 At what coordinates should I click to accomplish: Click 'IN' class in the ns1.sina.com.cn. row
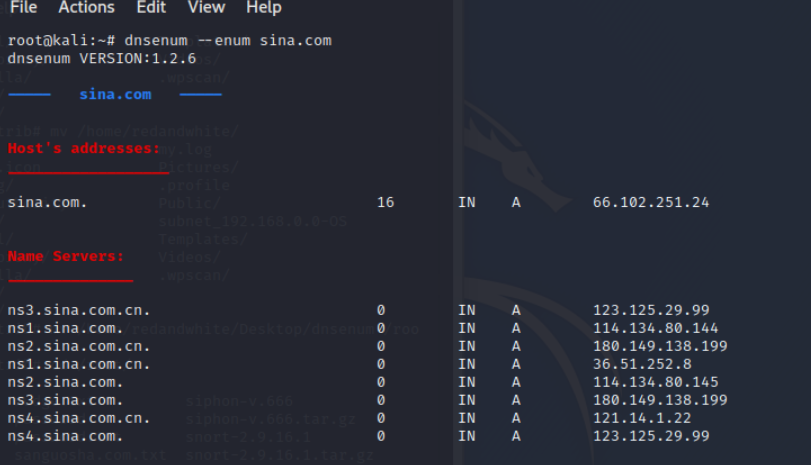click(467, 364)
